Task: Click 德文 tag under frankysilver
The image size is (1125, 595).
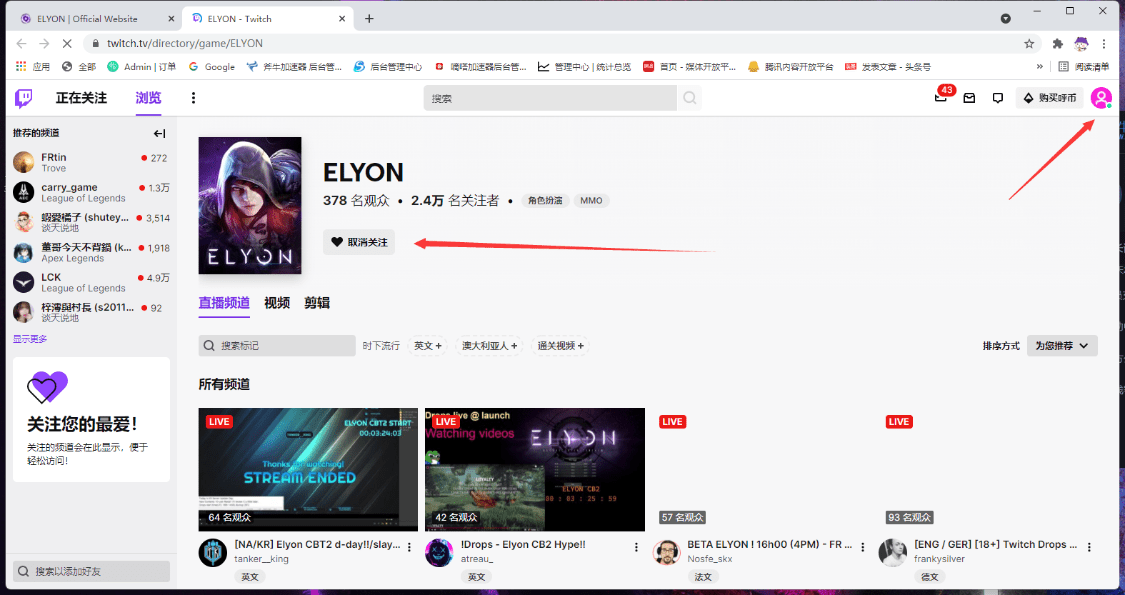Action: click(x=930, y=577)
